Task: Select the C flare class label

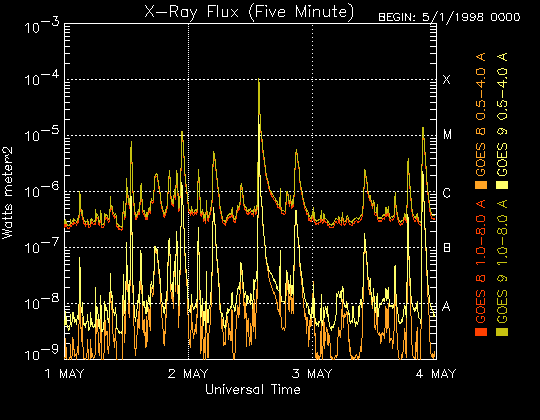Action: [446, 193]
